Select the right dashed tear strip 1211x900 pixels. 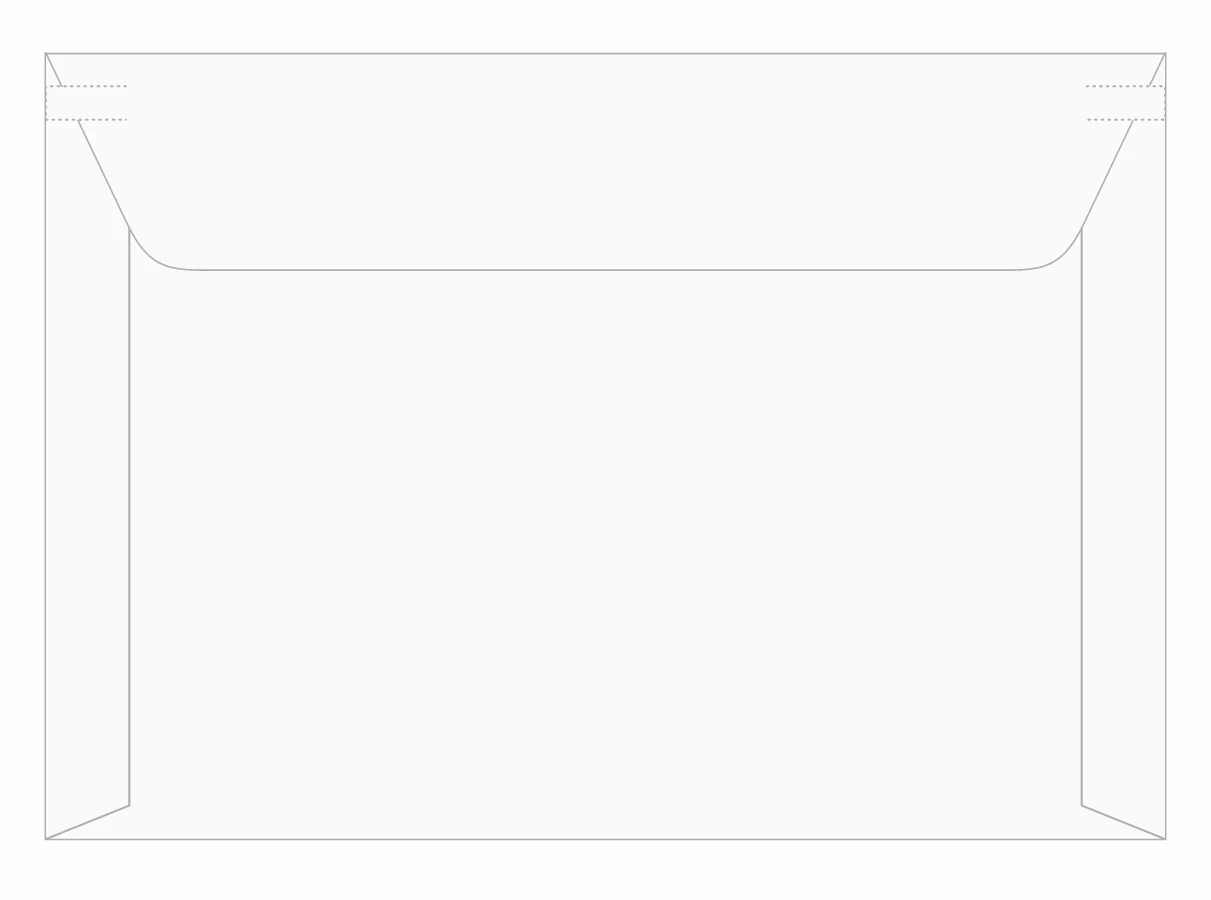pos(1125,103)
